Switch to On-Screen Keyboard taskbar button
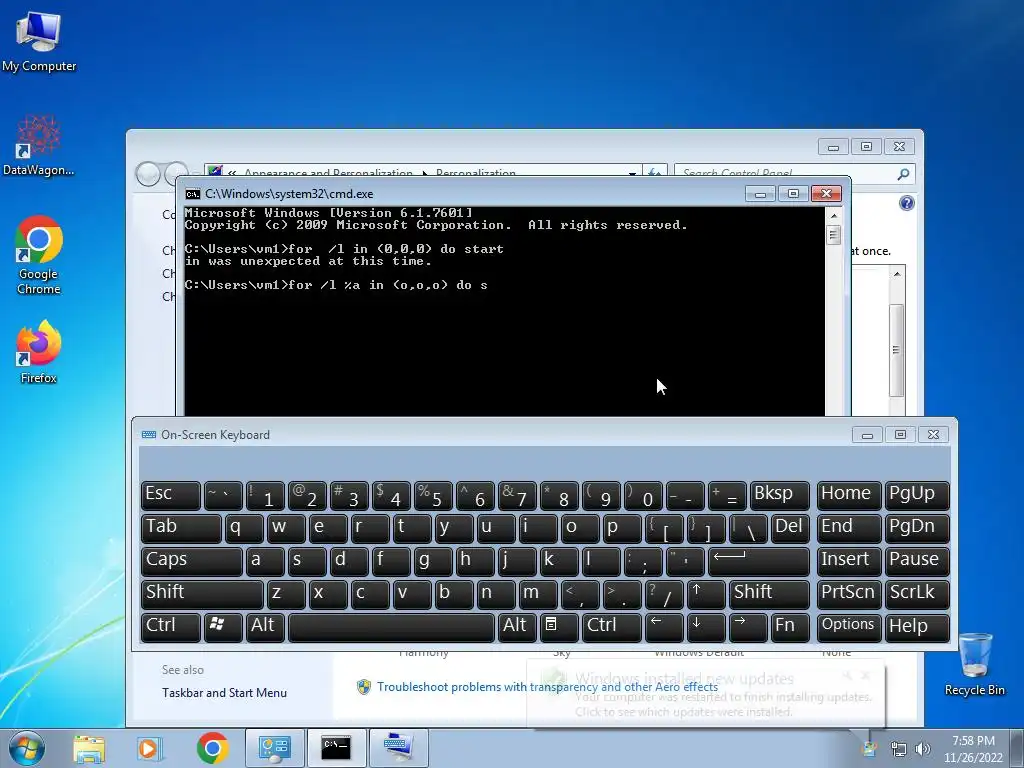The width and height of the screenshot is (1024, 768). pyautogui.click(x=398, y=748)
